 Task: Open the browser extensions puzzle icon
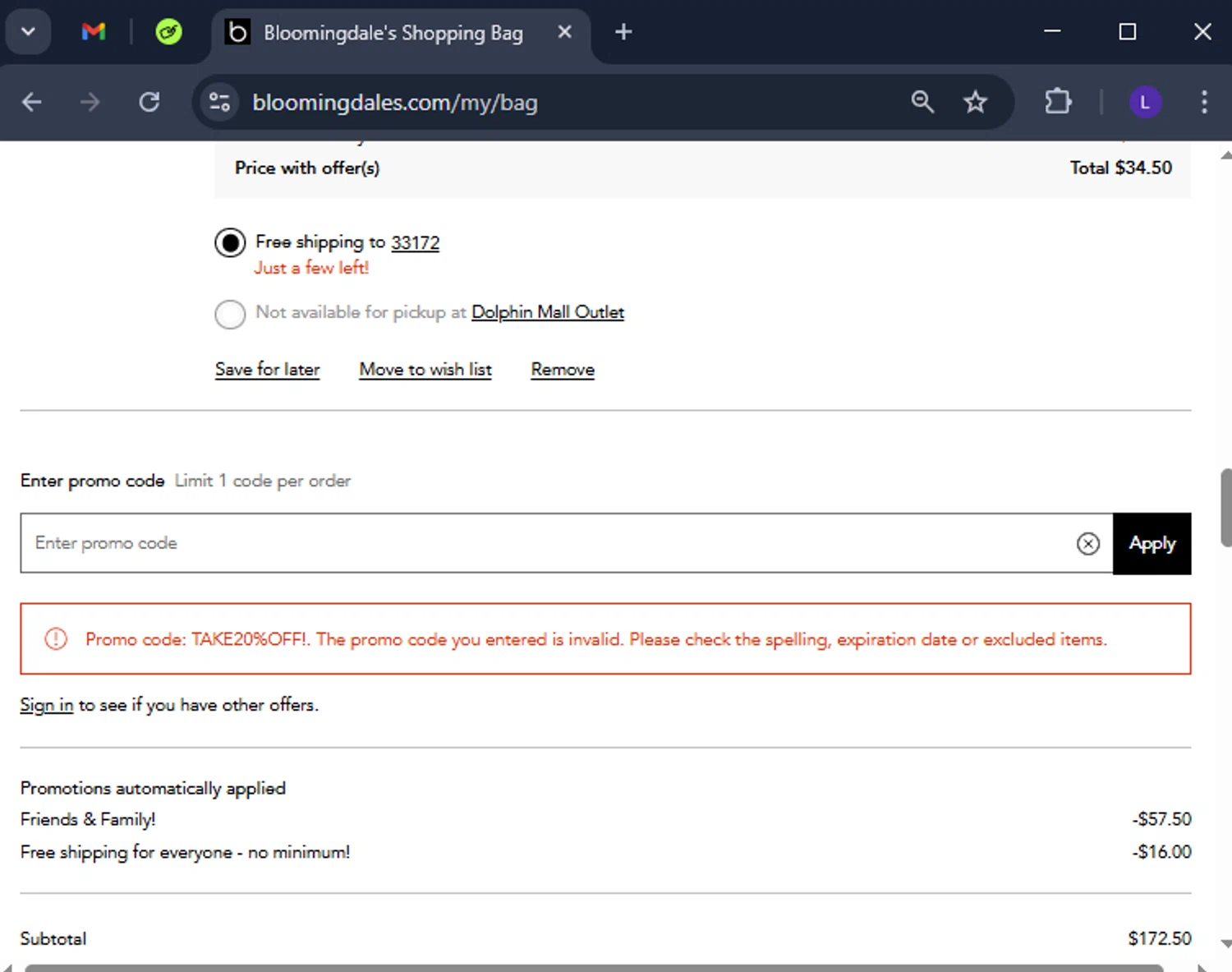tap(1058, 102)
